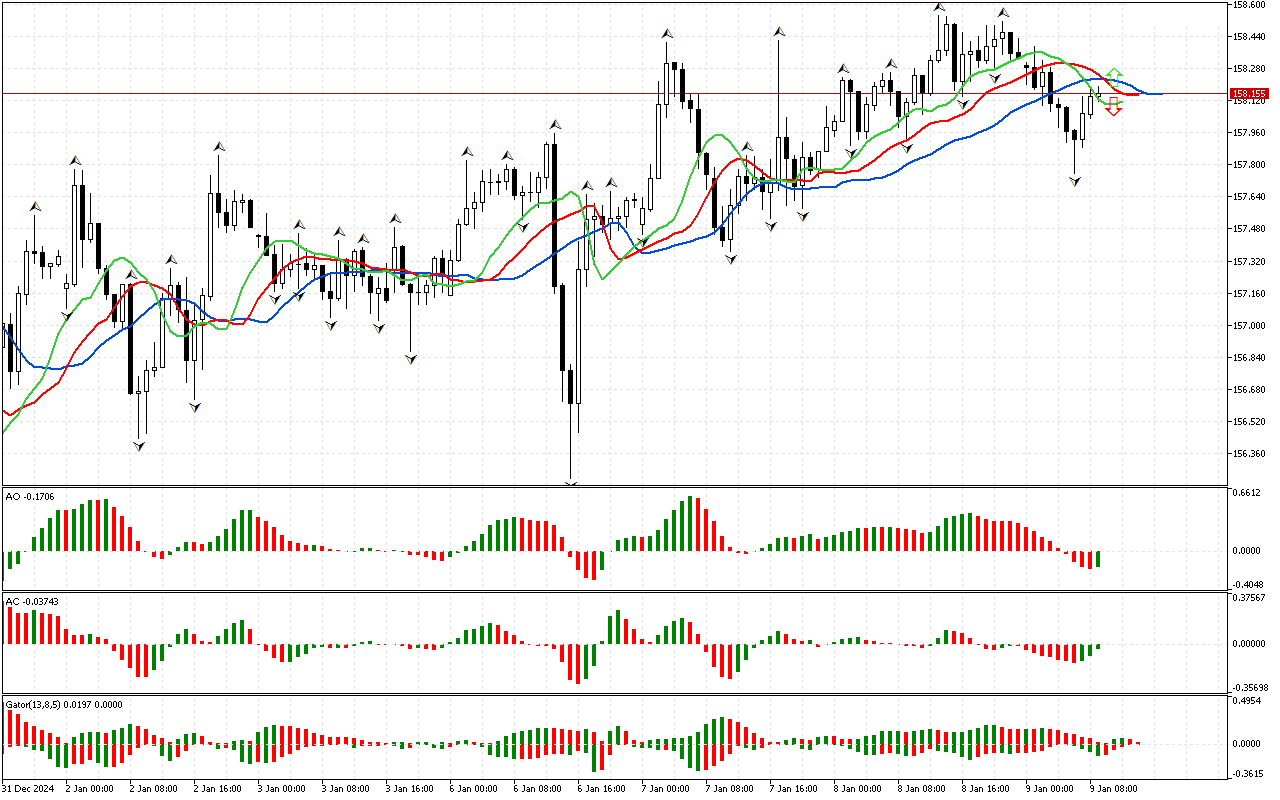
Task: Select the down fractal at the chart's lowest low
Action: (x=571, y=485)
